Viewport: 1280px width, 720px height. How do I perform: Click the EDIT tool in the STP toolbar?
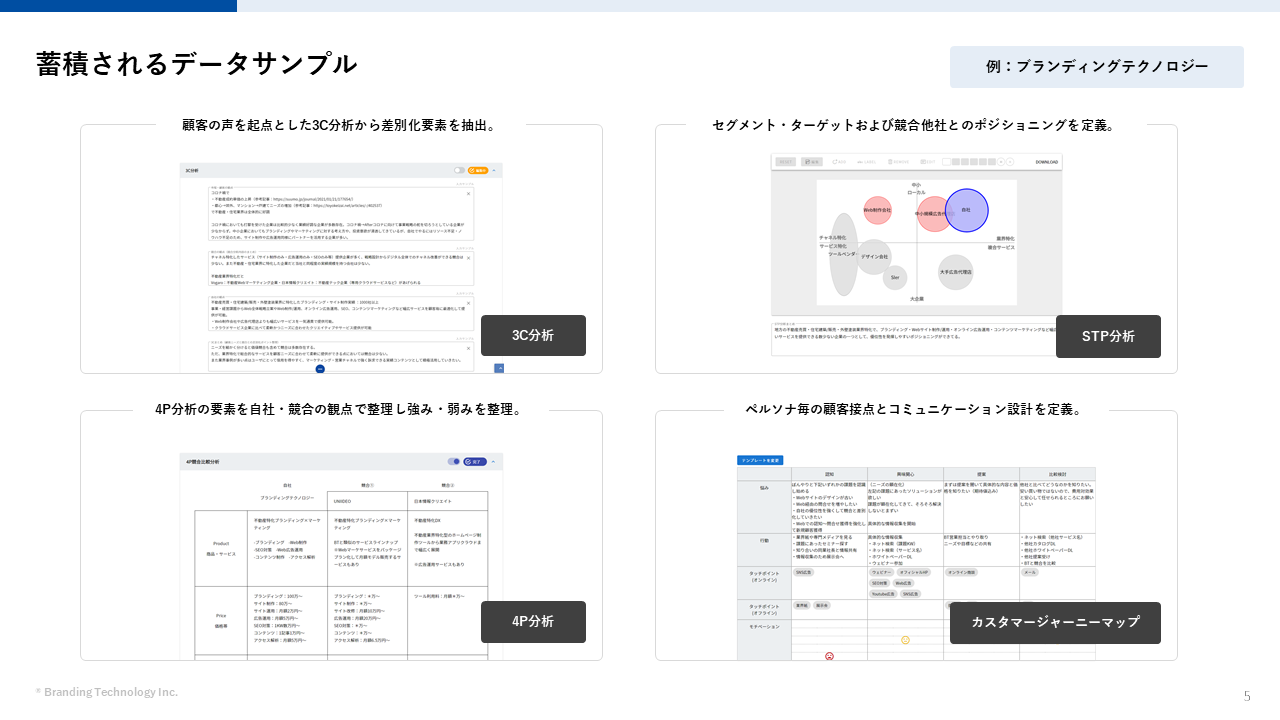tap(925, 161)
